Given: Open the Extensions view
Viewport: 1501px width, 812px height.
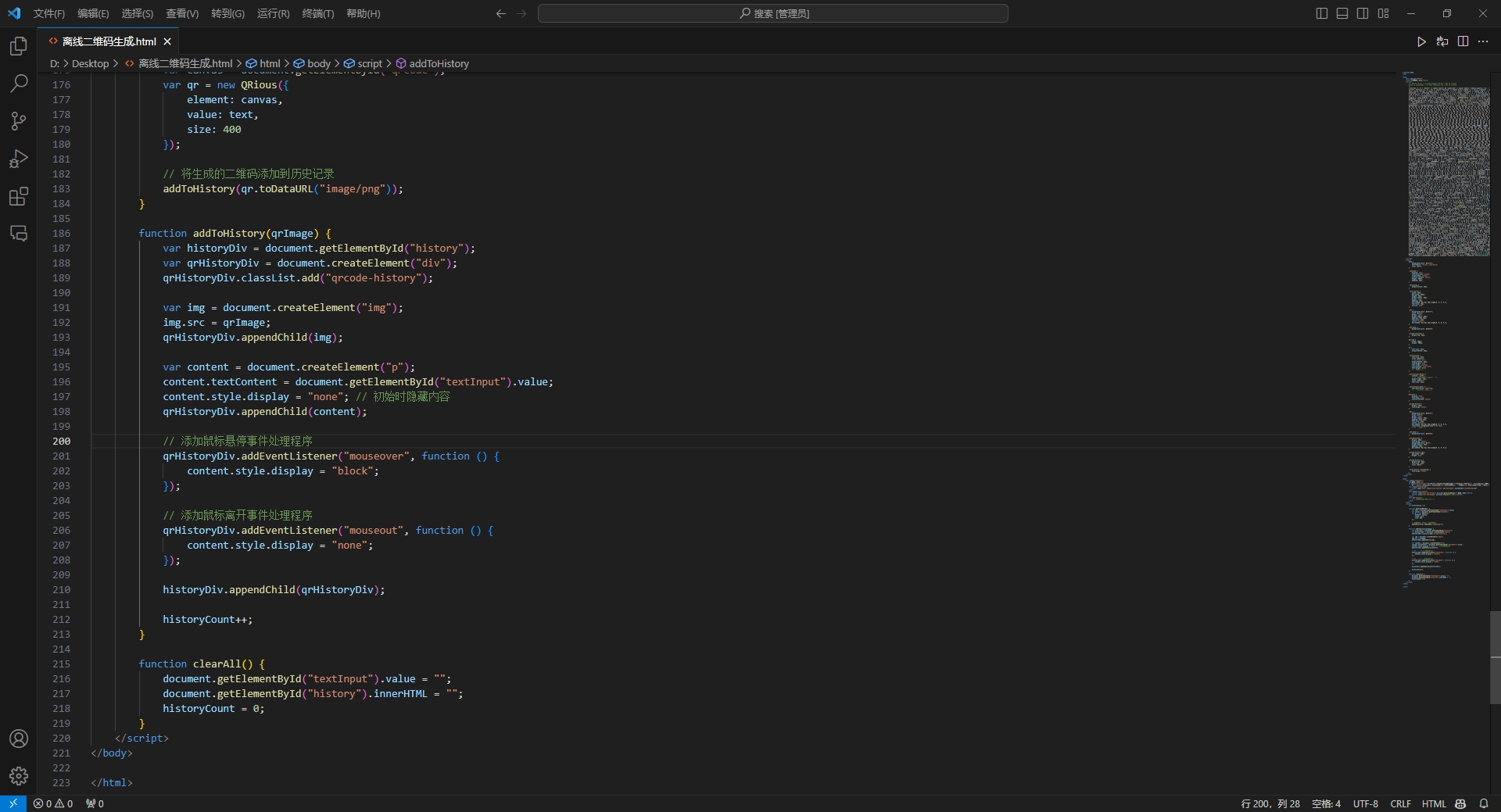Looking at the screenshot, I should pyautogui.click(x=19, y=196).
